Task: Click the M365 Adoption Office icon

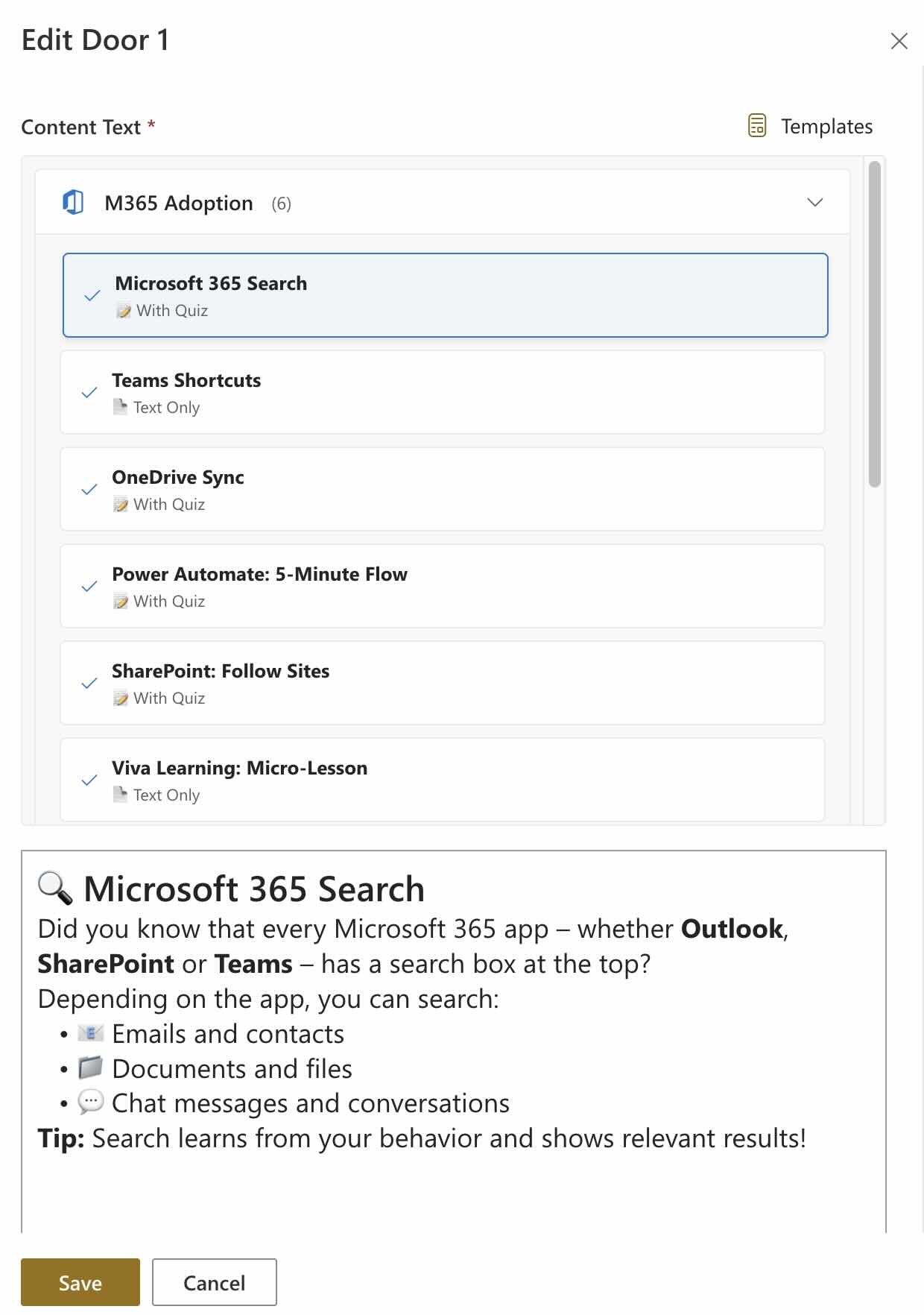Action: pyautogui.click(x=73, y=203)
